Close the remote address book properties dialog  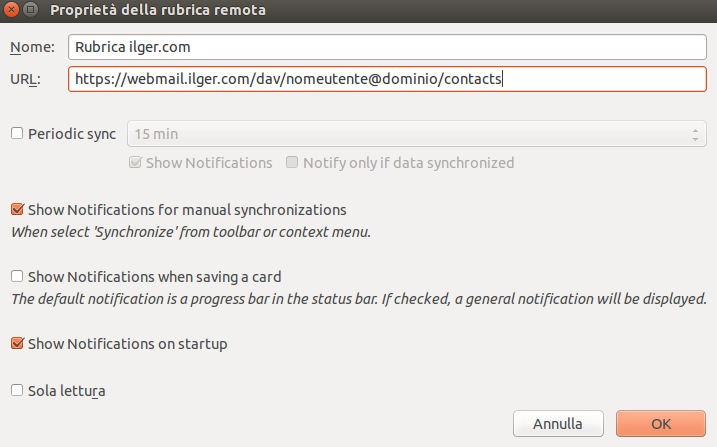[x=11, y=9]
